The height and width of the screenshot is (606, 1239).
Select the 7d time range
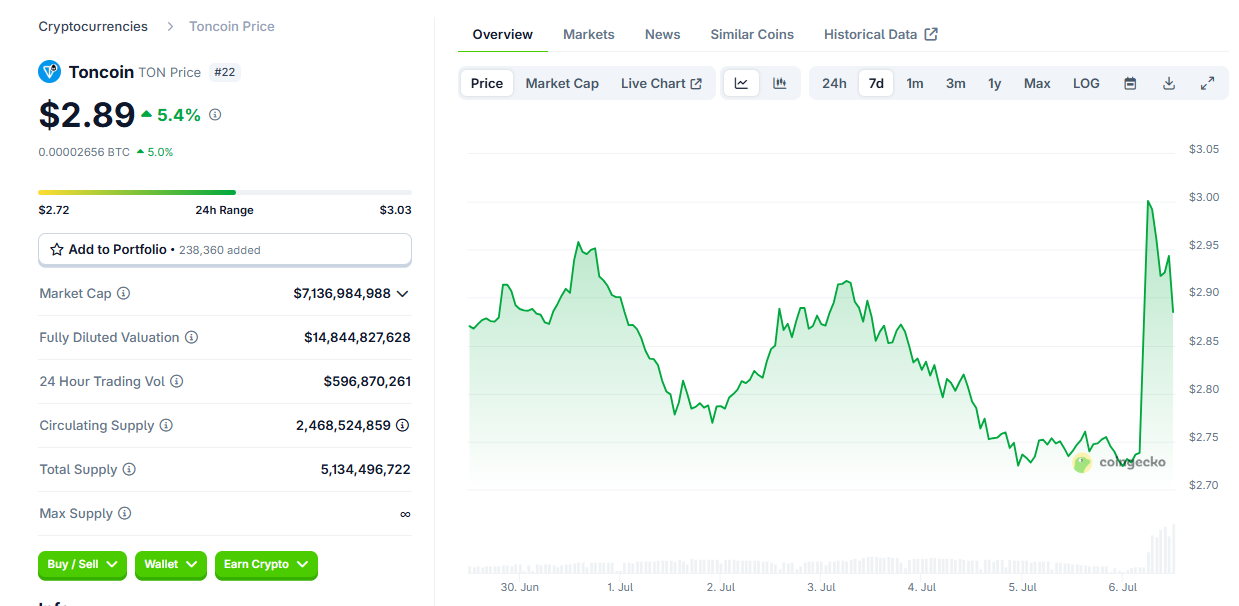(x=876, y=83)
